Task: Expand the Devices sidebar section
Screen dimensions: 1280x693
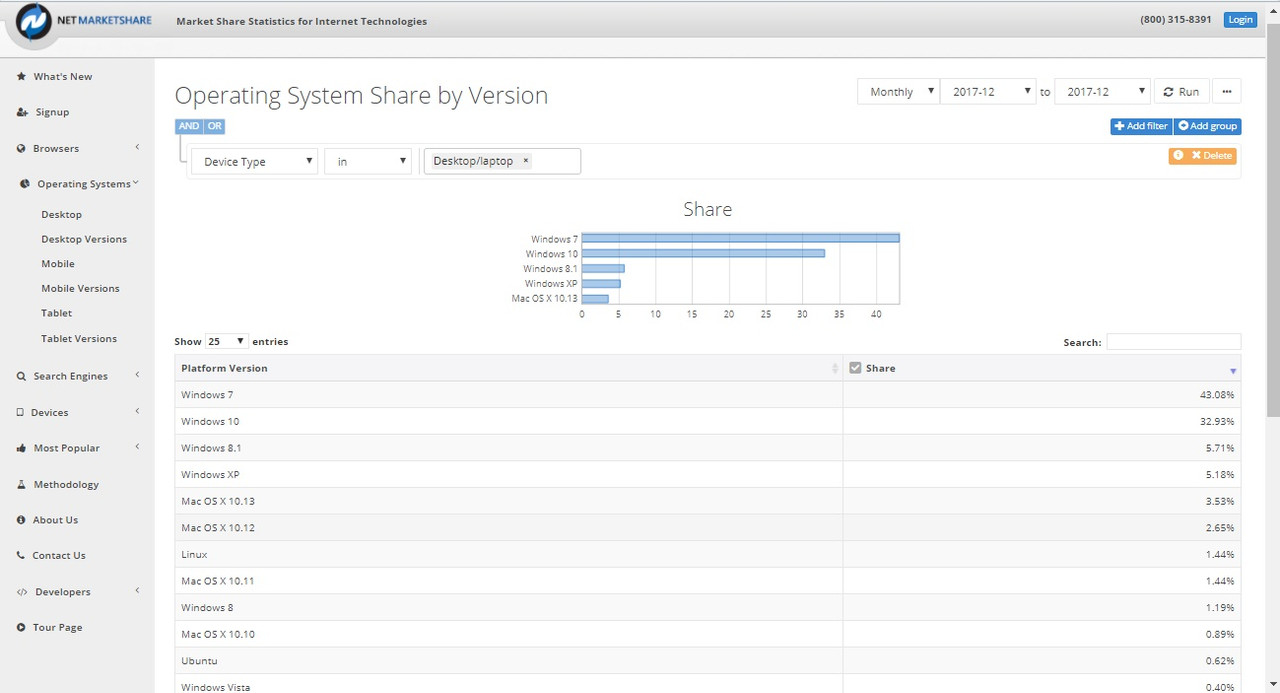Action: [x=137, y=412]
